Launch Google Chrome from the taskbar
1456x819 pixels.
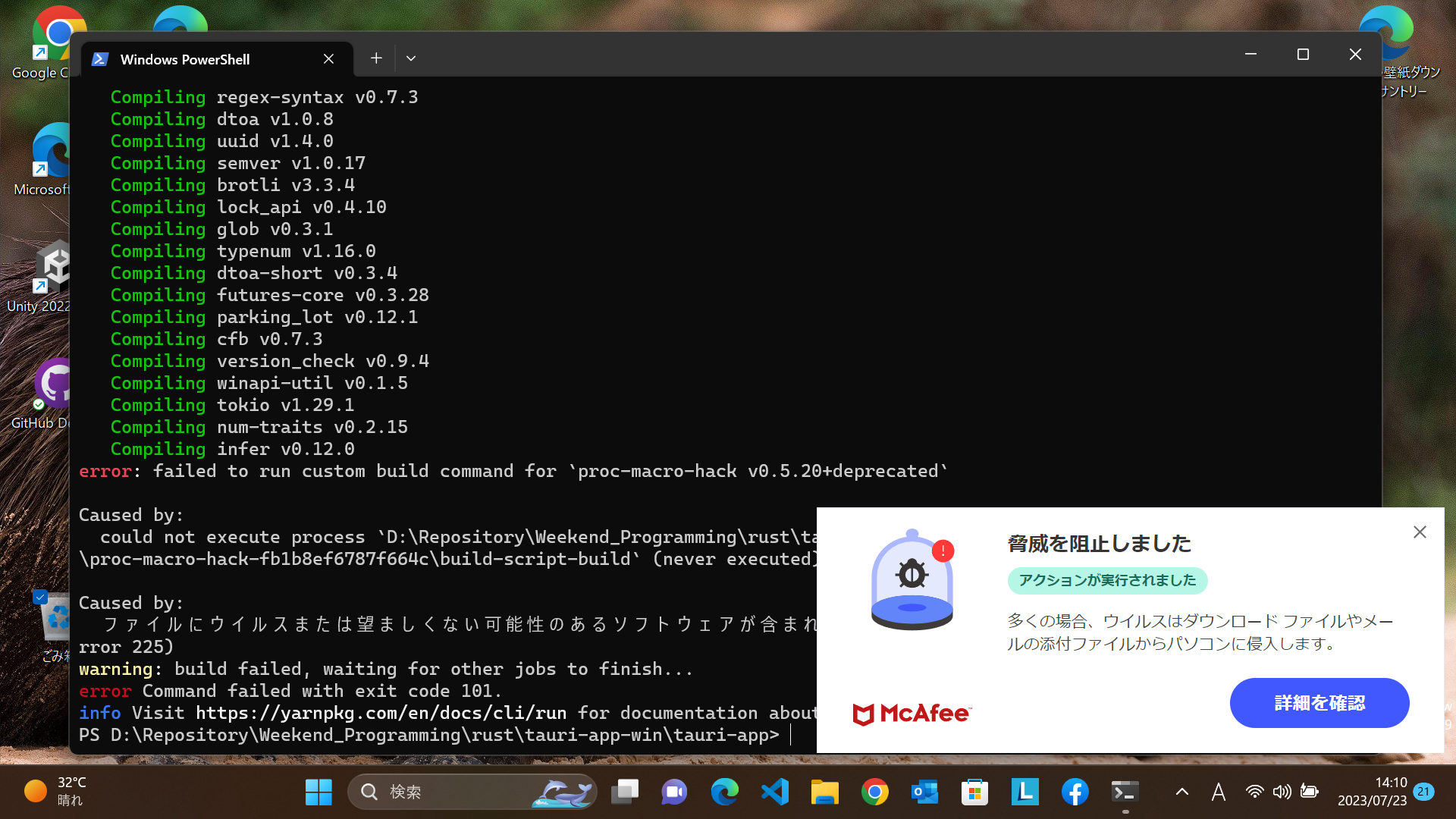874,792
